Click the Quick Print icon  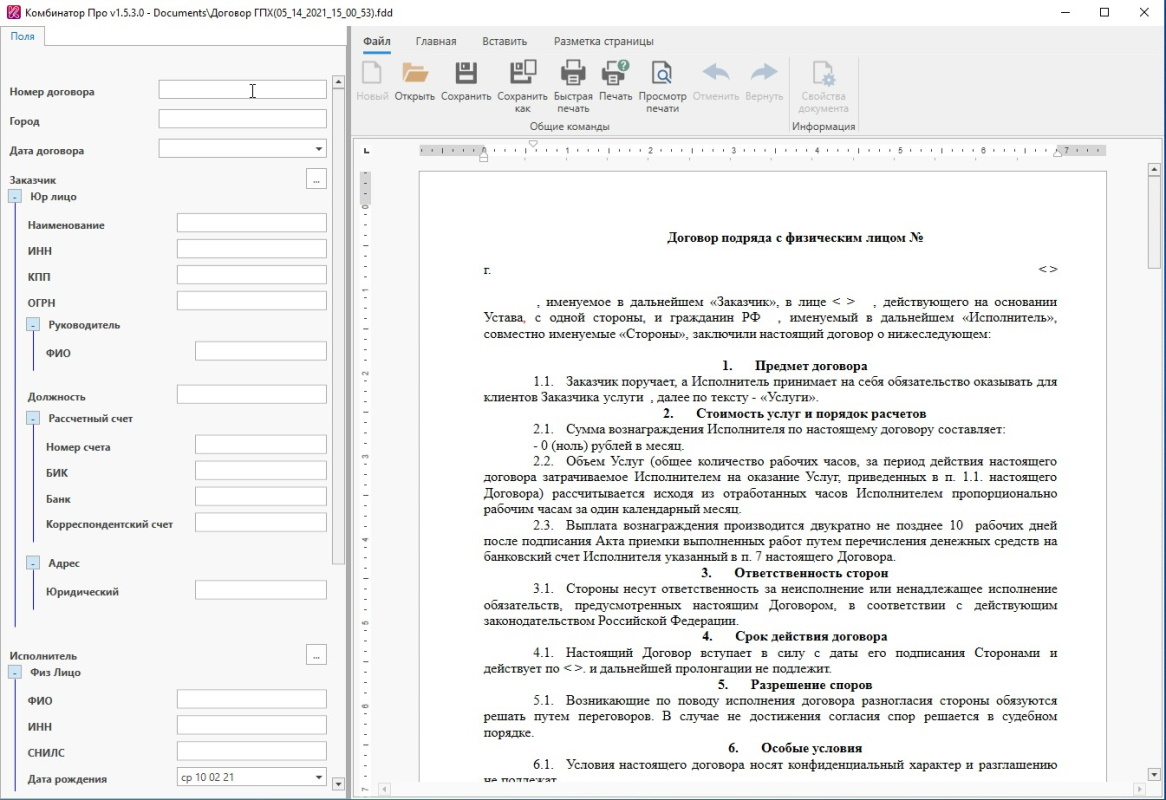tap(573, 73)
